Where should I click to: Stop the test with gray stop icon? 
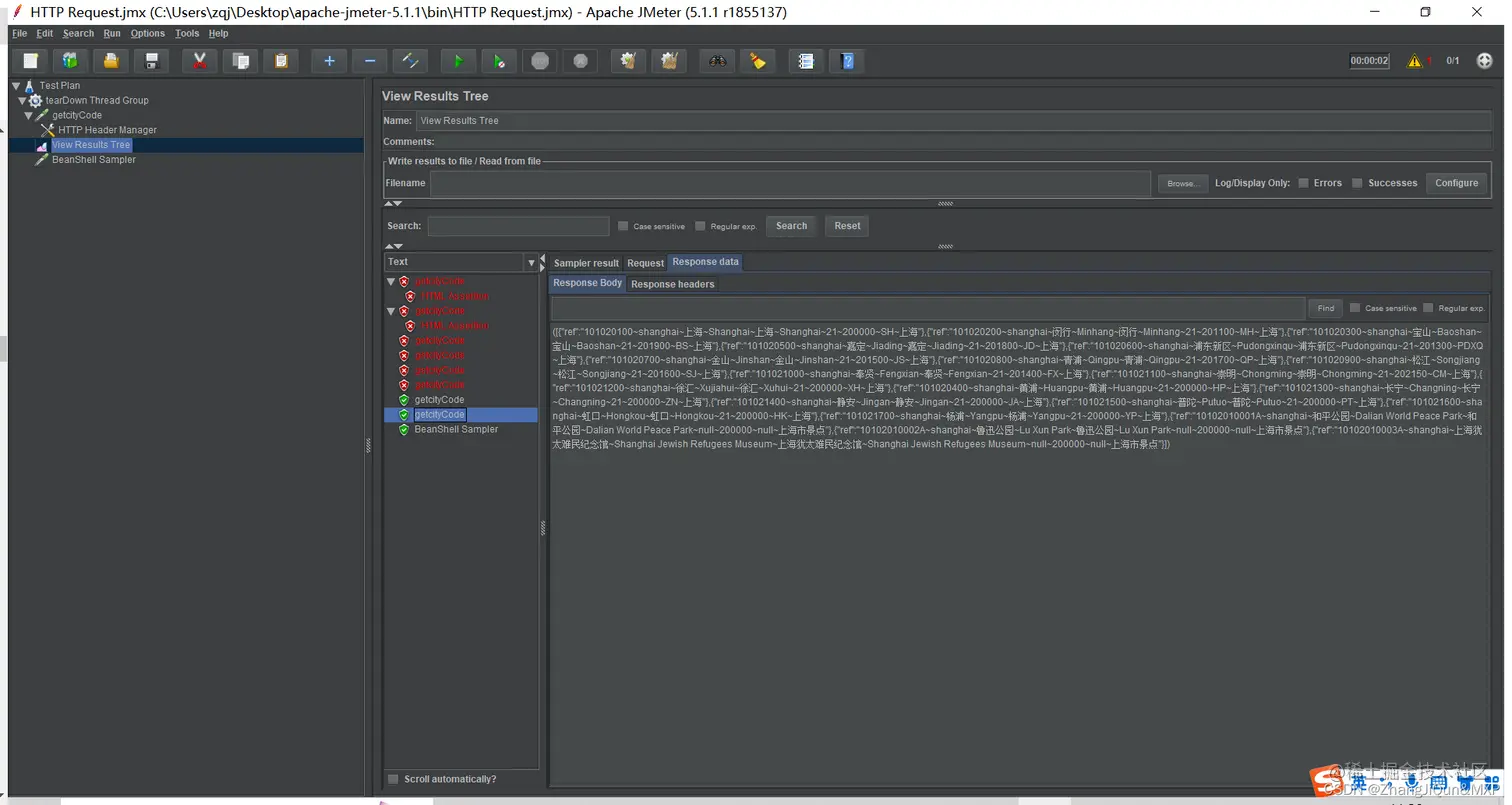coord(540,61)
